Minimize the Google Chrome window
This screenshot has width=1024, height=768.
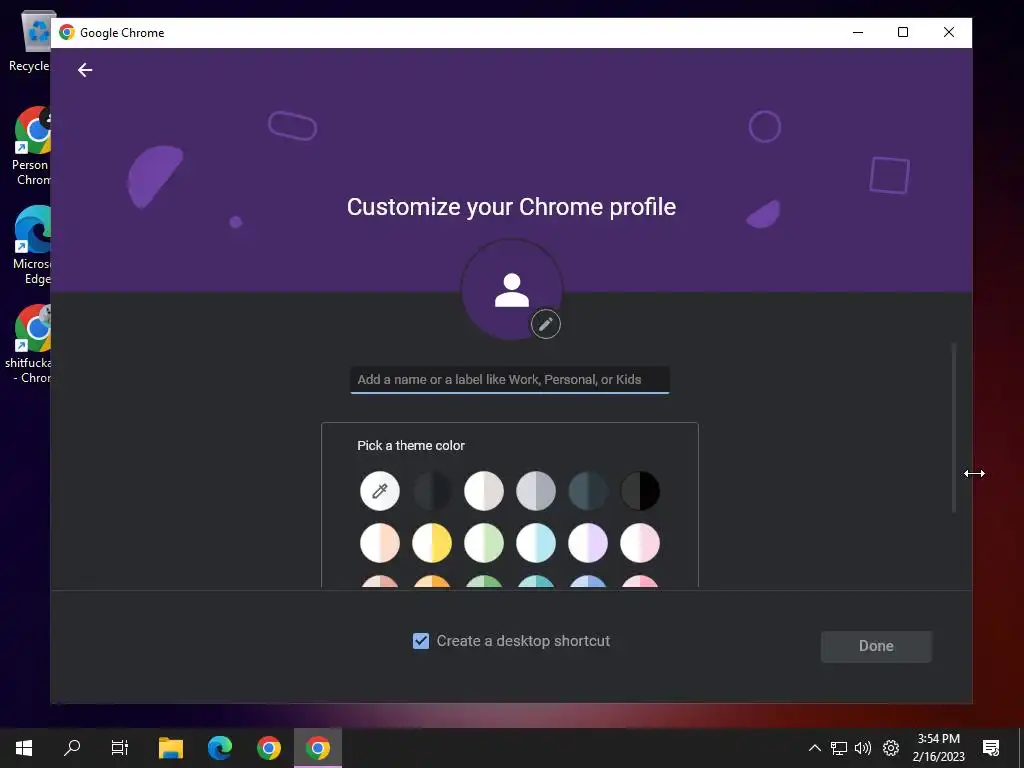(x=858, y=32)
